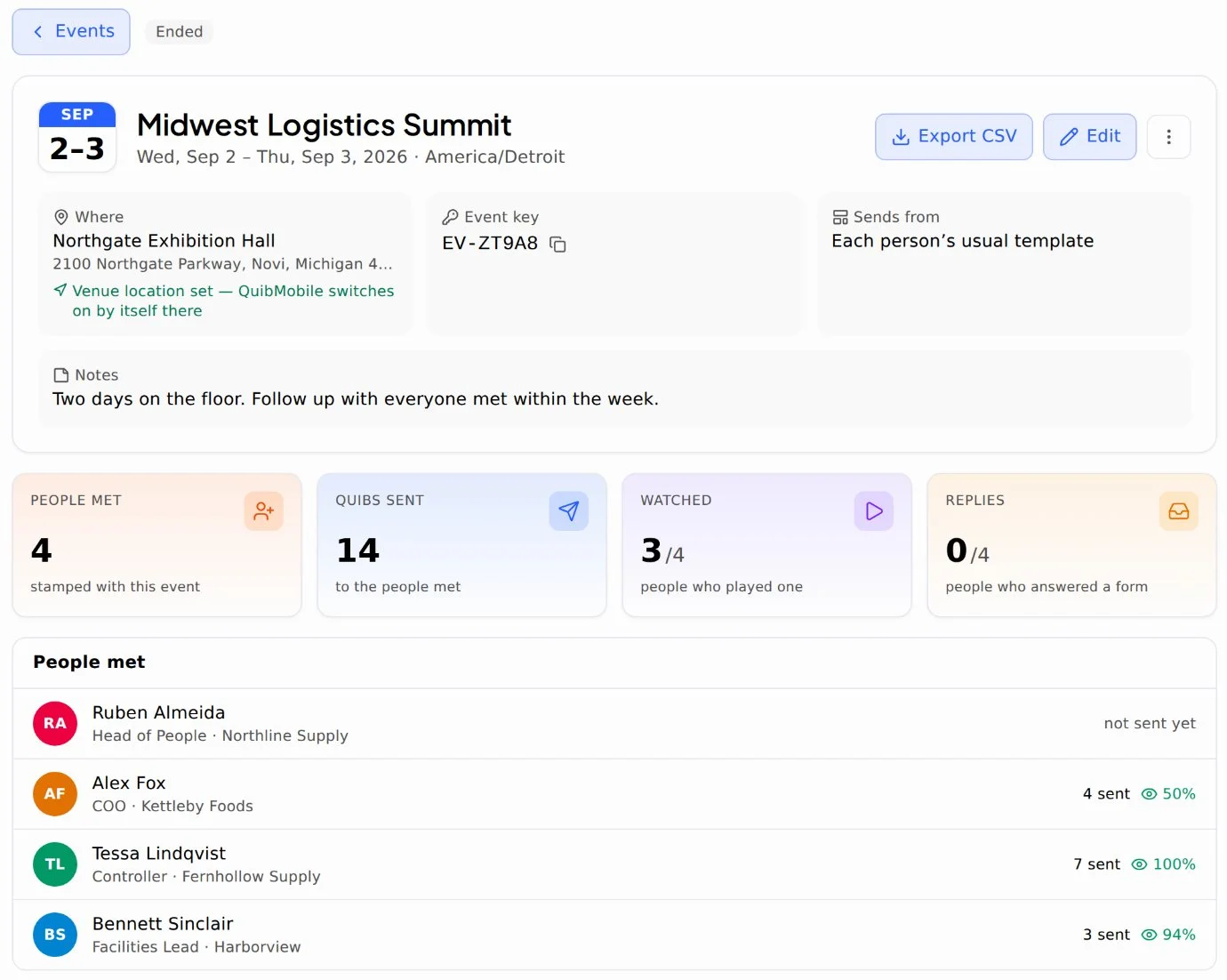Click the People Met stat card
The image size is (1227, 980).
point(157,545)
